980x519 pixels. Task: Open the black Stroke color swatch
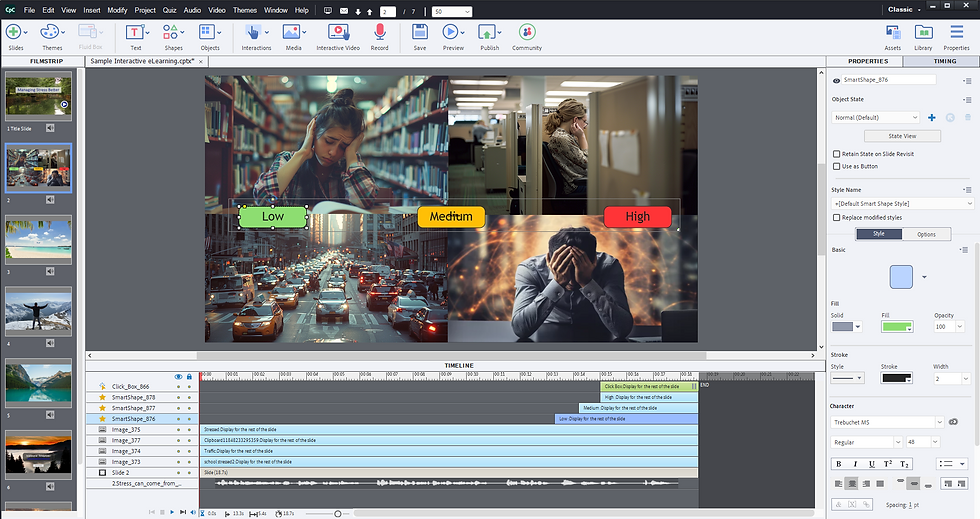897,378
